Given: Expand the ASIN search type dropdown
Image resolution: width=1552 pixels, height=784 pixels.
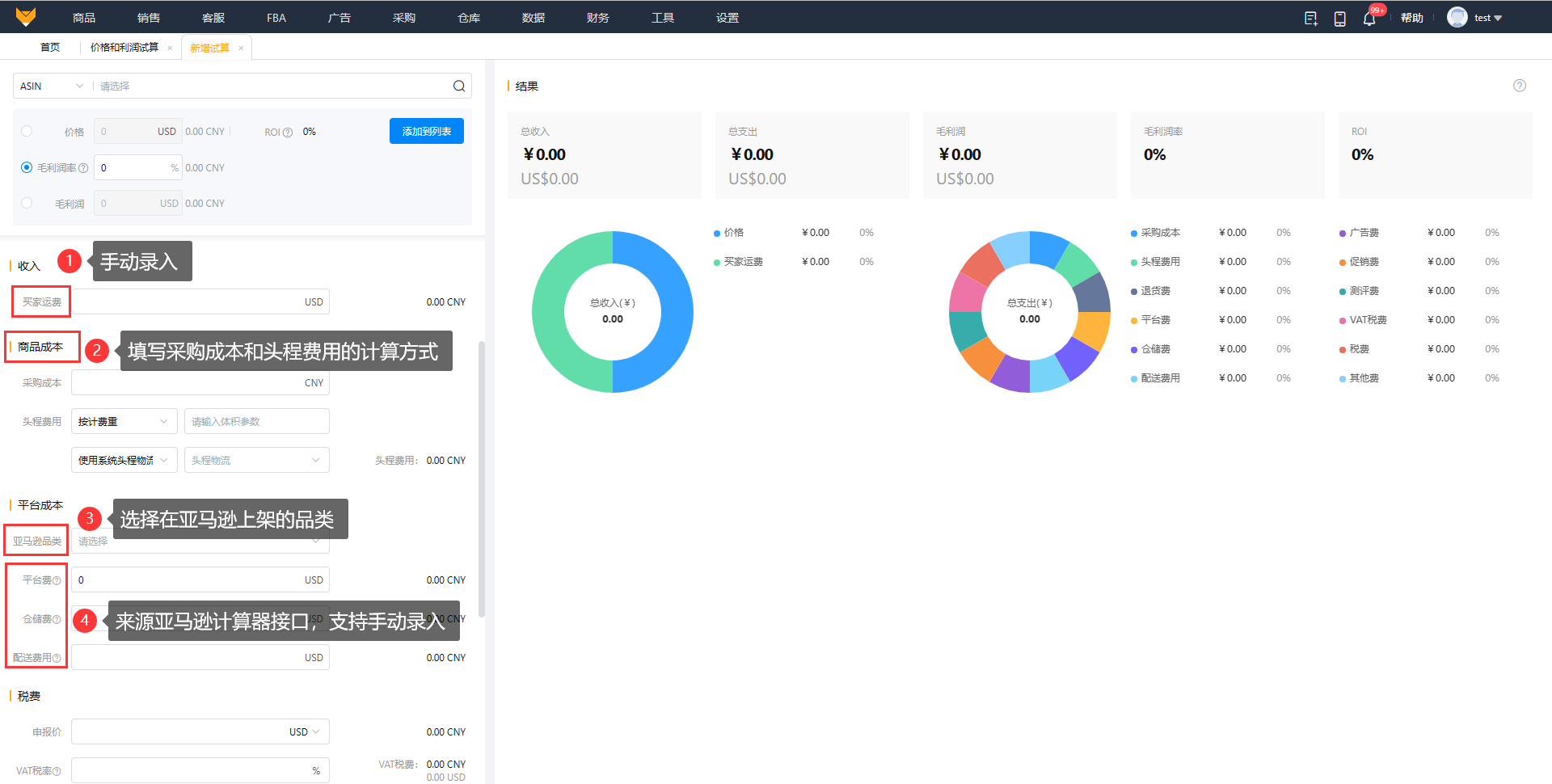Looking at the screenshot, I should pos(52,86).
